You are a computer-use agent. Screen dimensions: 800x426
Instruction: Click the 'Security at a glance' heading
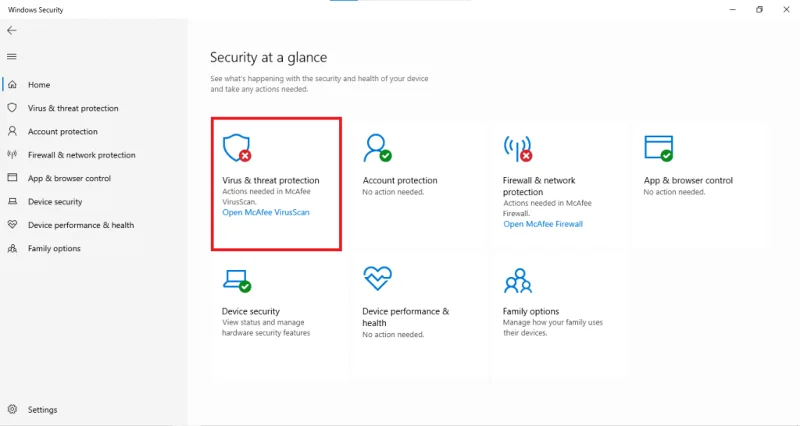pyautogui.click(x=268, y=58)
